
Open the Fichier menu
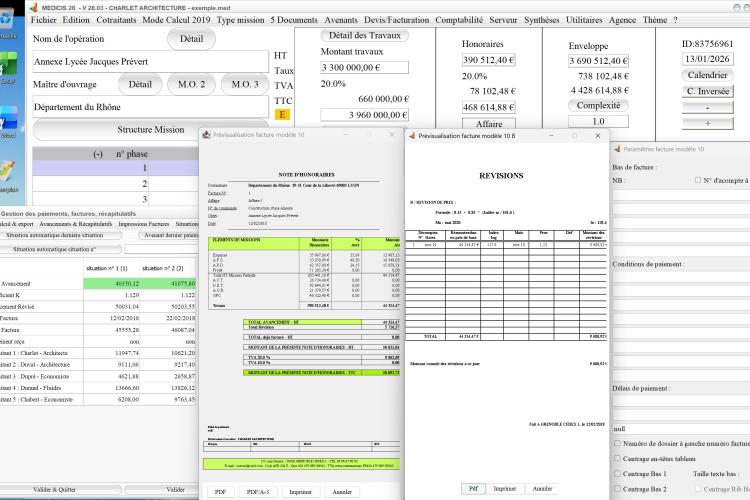44,20
